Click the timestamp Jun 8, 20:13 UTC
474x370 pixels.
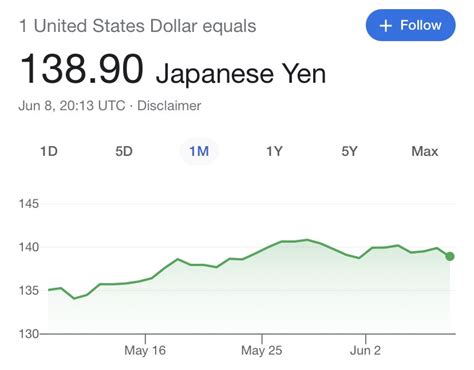(72, 106)
